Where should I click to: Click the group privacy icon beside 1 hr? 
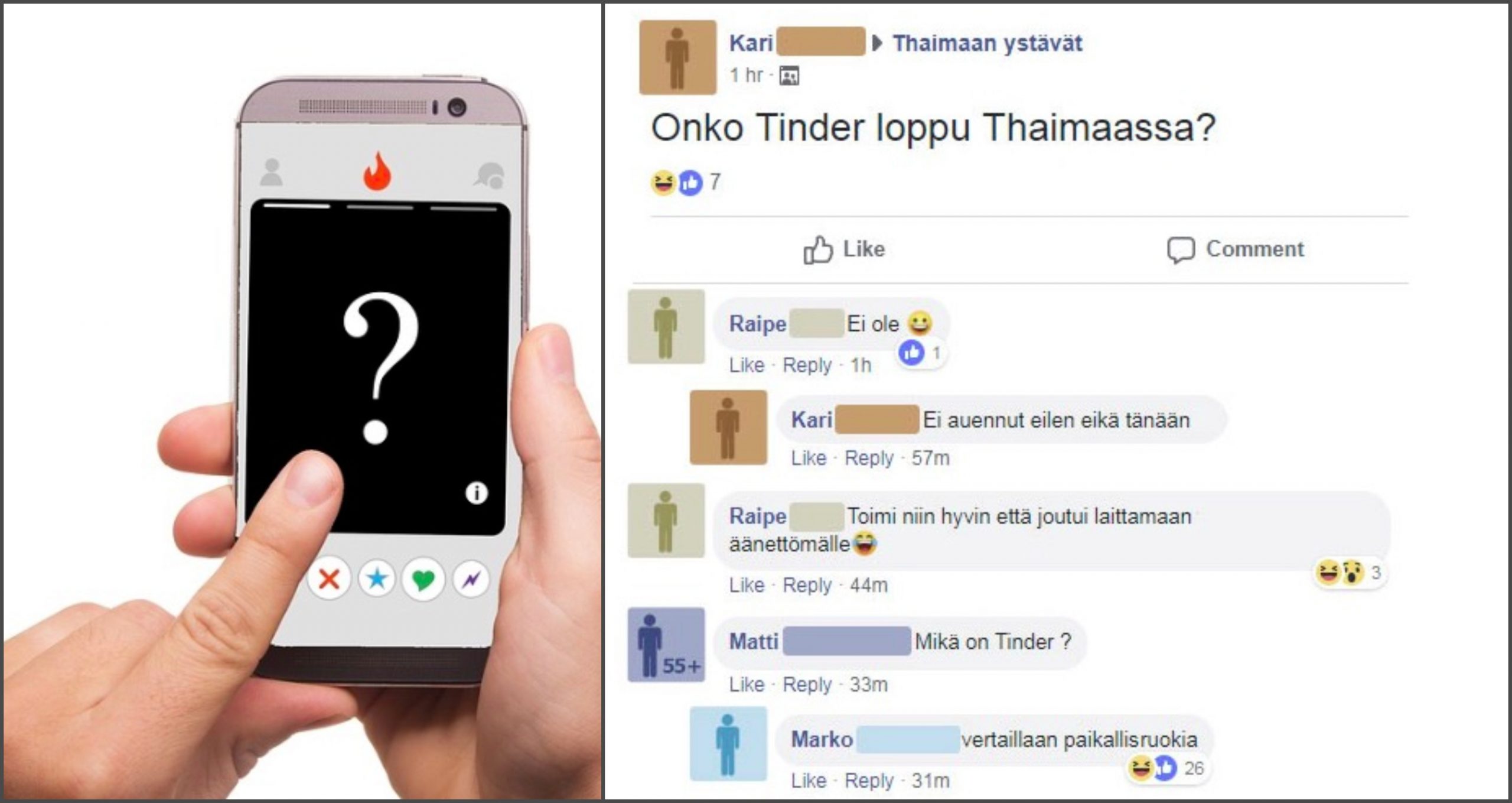pos(789,76)
